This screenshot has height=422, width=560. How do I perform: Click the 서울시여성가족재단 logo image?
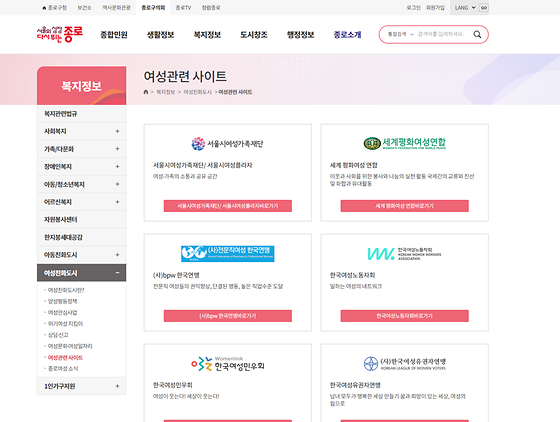[x=227, y=144]
